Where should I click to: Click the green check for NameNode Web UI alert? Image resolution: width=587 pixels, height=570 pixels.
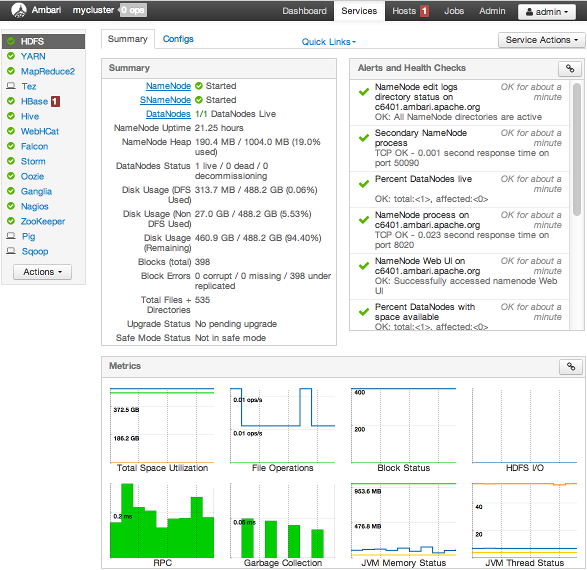(x=364, y=266)
